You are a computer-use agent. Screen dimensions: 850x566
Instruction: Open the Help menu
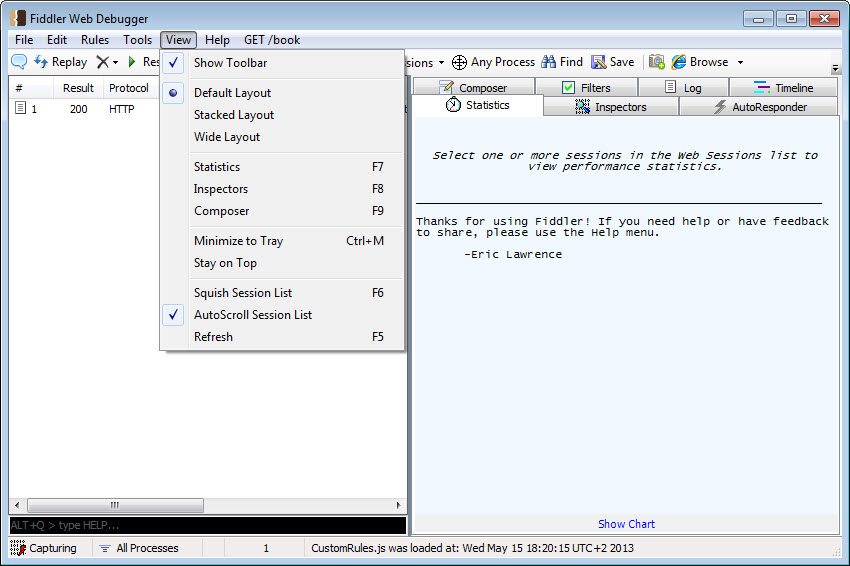(217, 40)
